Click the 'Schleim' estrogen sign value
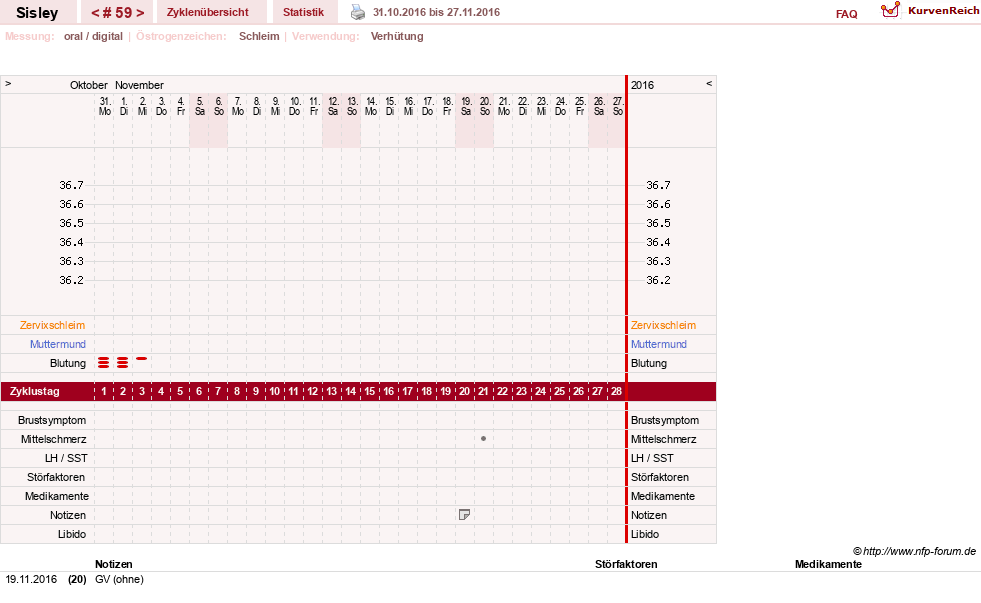 point(259,36)
